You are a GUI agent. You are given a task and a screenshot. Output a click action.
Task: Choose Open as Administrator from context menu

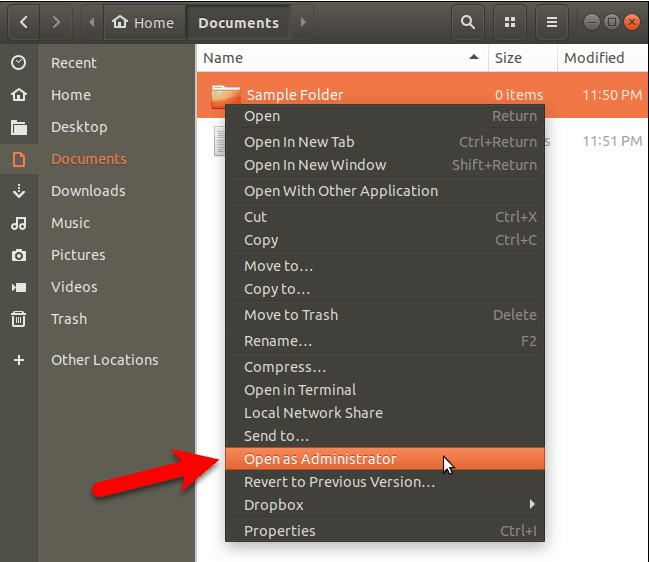[320, 459]
